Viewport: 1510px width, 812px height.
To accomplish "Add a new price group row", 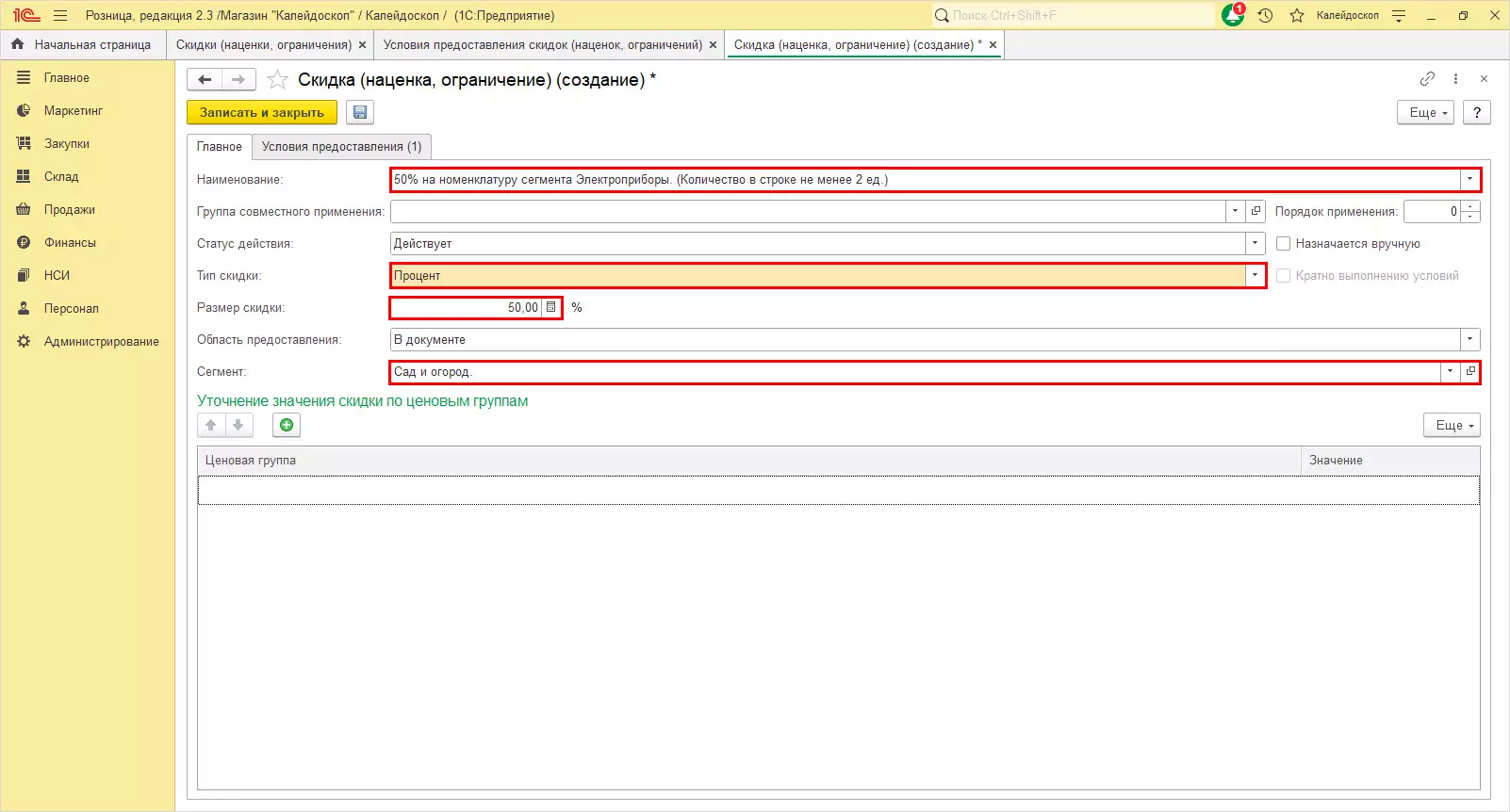I will [x=287, y=425].
